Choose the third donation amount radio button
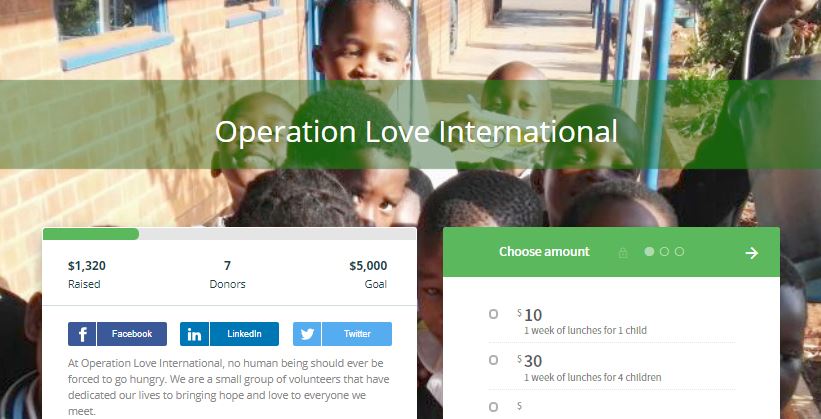This screenshot has width=821, height=419. 493,407
